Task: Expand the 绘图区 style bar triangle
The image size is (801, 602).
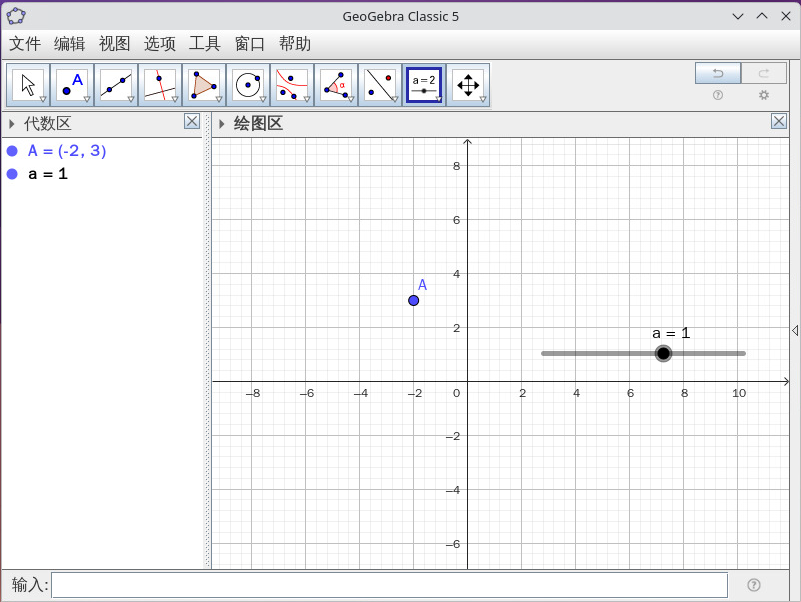Action: coord(222,124)
